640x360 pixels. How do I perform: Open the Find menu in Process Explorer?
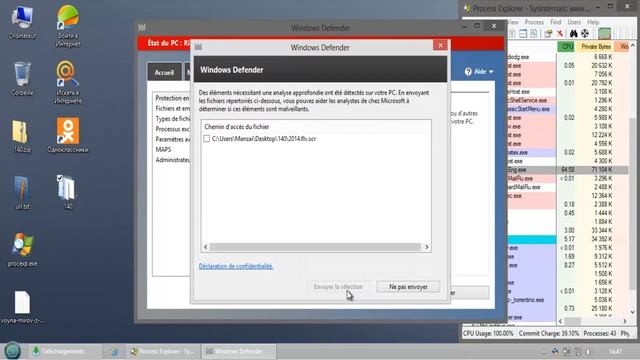pyautogui.click(x=556, y=22)
